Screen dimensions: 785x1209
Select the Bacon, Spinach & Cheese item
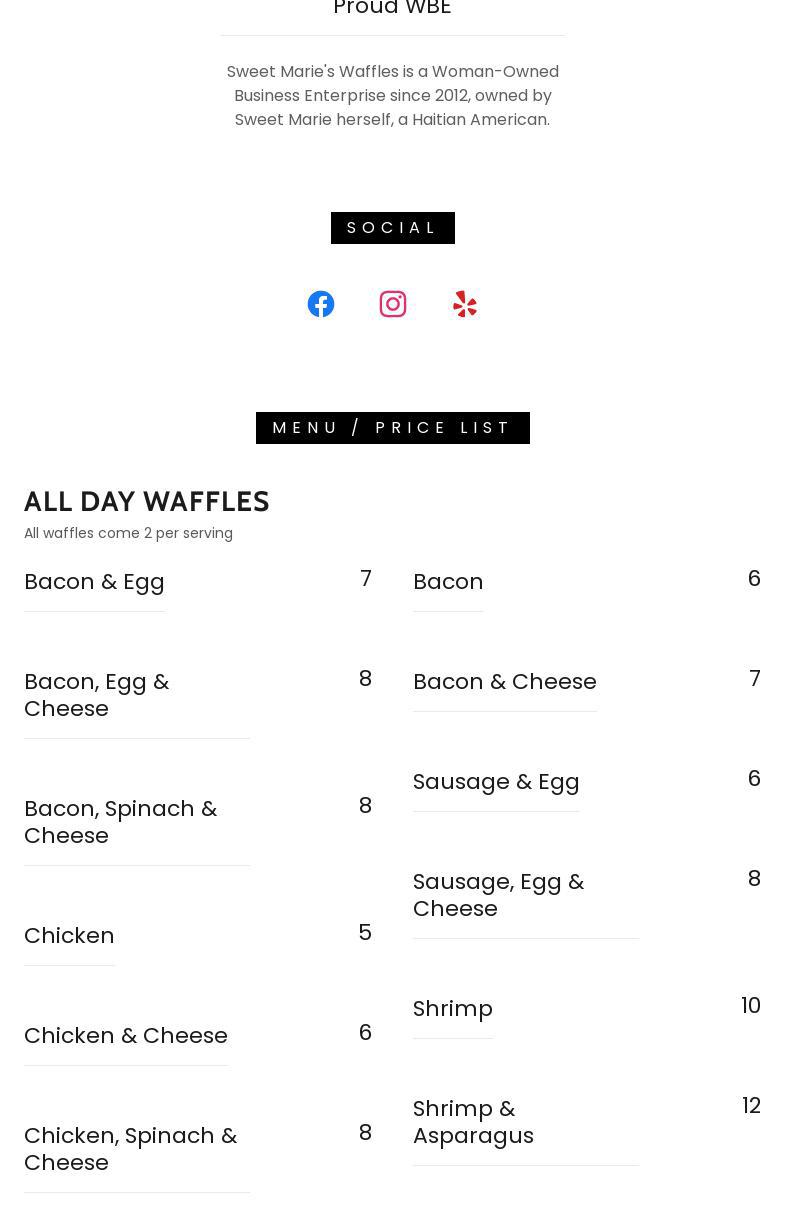coord(121,822)
